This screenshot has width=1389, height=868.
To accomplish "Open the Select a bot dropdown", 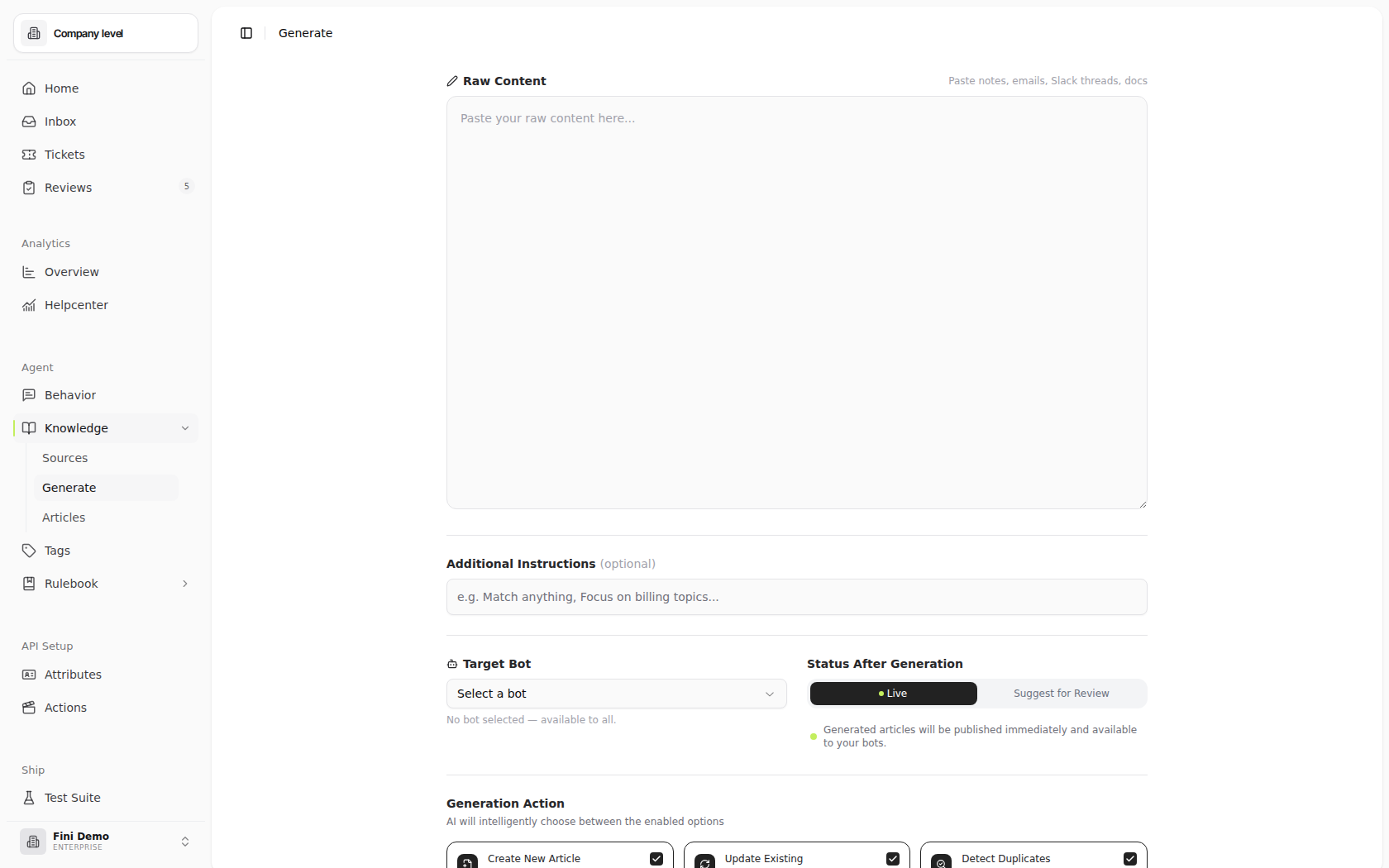I will (617, 694).
